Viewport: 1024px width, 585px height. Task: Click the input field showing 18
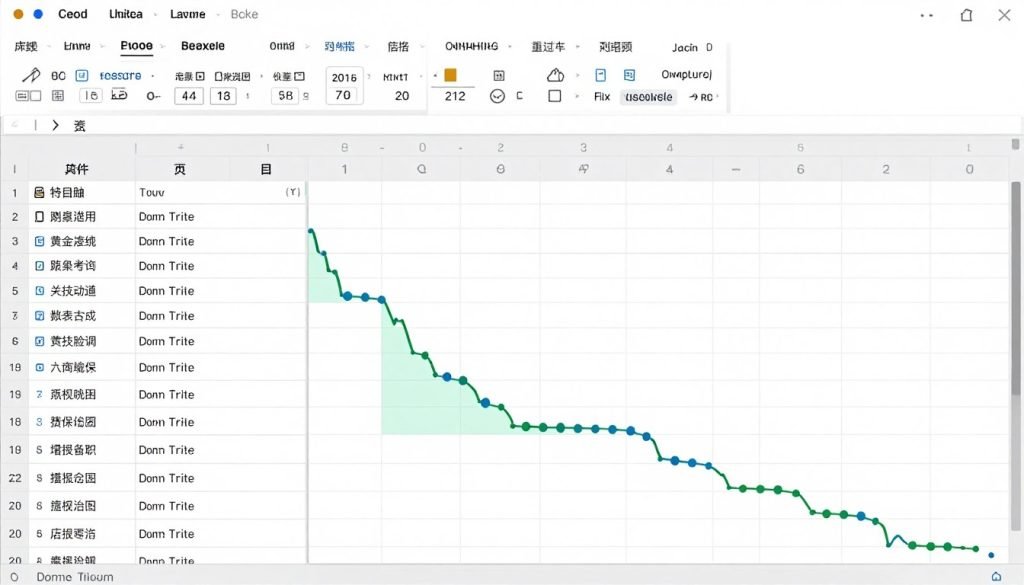point(223,96)
